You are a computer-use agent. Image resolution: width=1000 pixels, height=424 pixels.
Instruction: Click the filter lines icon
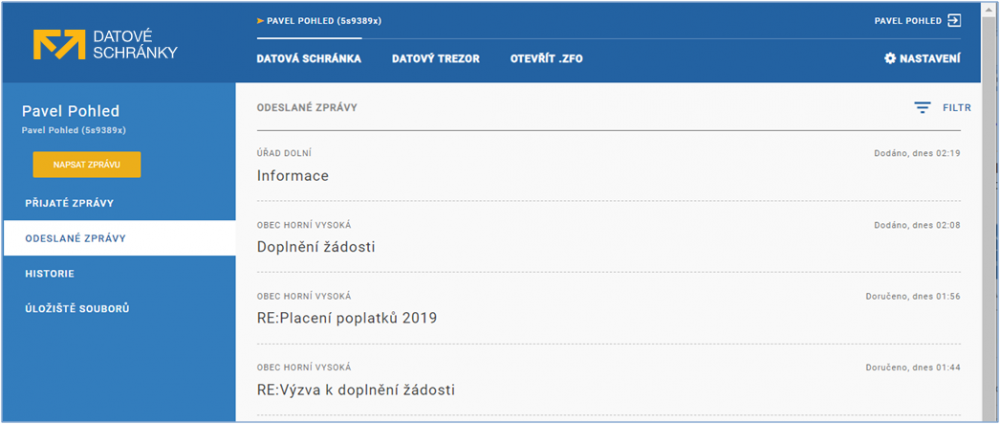922,108
